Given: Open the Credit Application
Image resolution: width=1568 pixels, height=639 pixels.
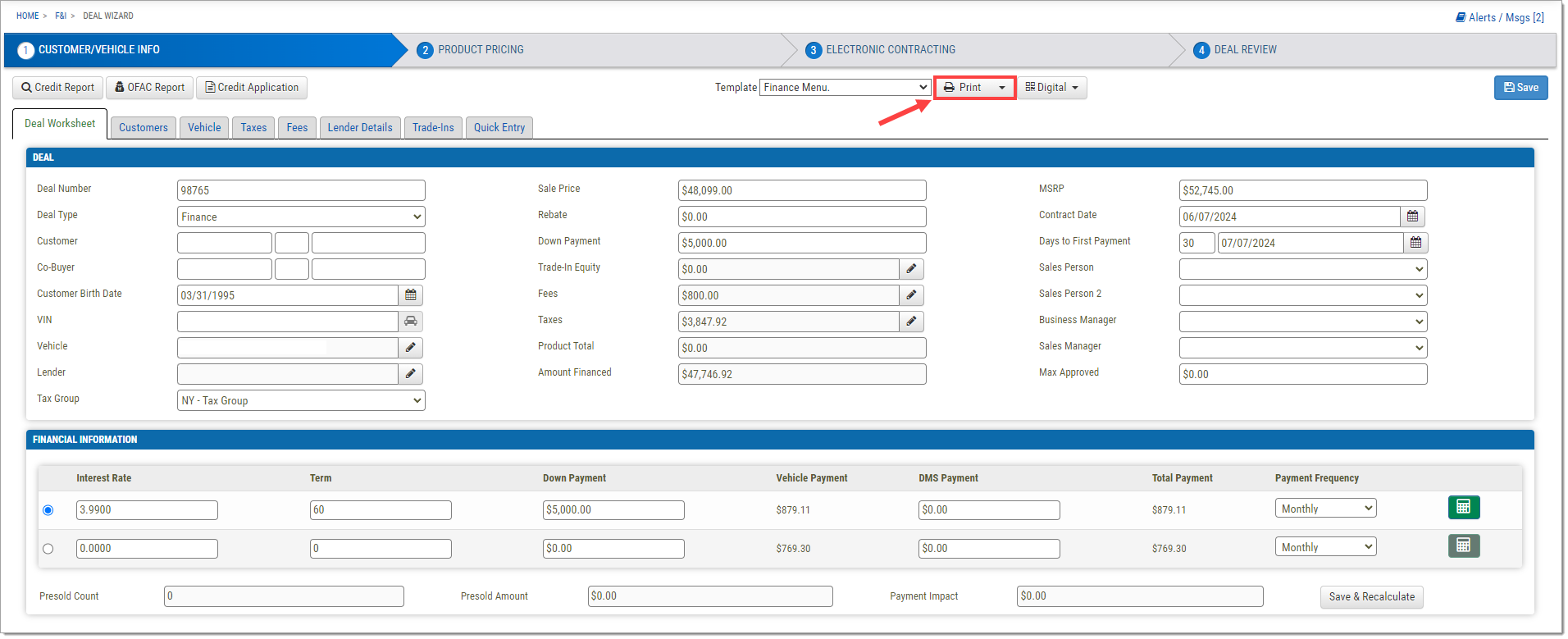Looking at the screenshot, I should [252, 88].
